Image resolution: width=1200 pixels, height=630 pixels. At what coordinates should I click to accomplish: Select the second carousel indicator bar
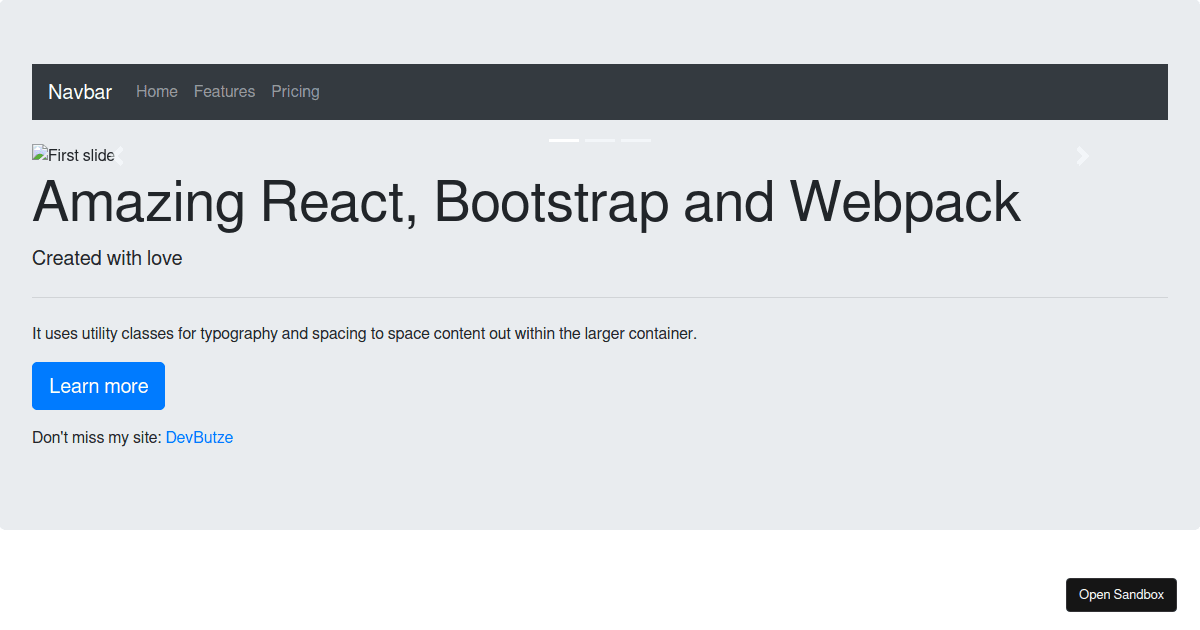click(600, 140)
